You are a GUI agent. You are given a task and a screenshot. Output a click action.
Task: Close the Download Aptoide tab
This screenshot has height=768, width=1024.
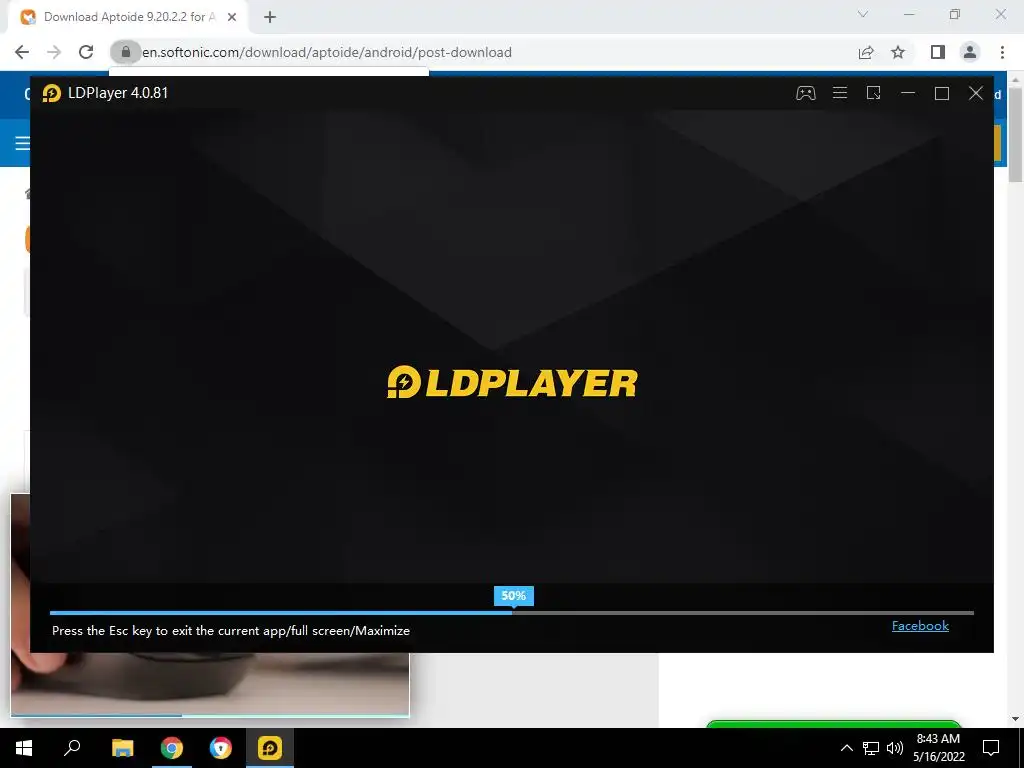(x=232, y=17)
